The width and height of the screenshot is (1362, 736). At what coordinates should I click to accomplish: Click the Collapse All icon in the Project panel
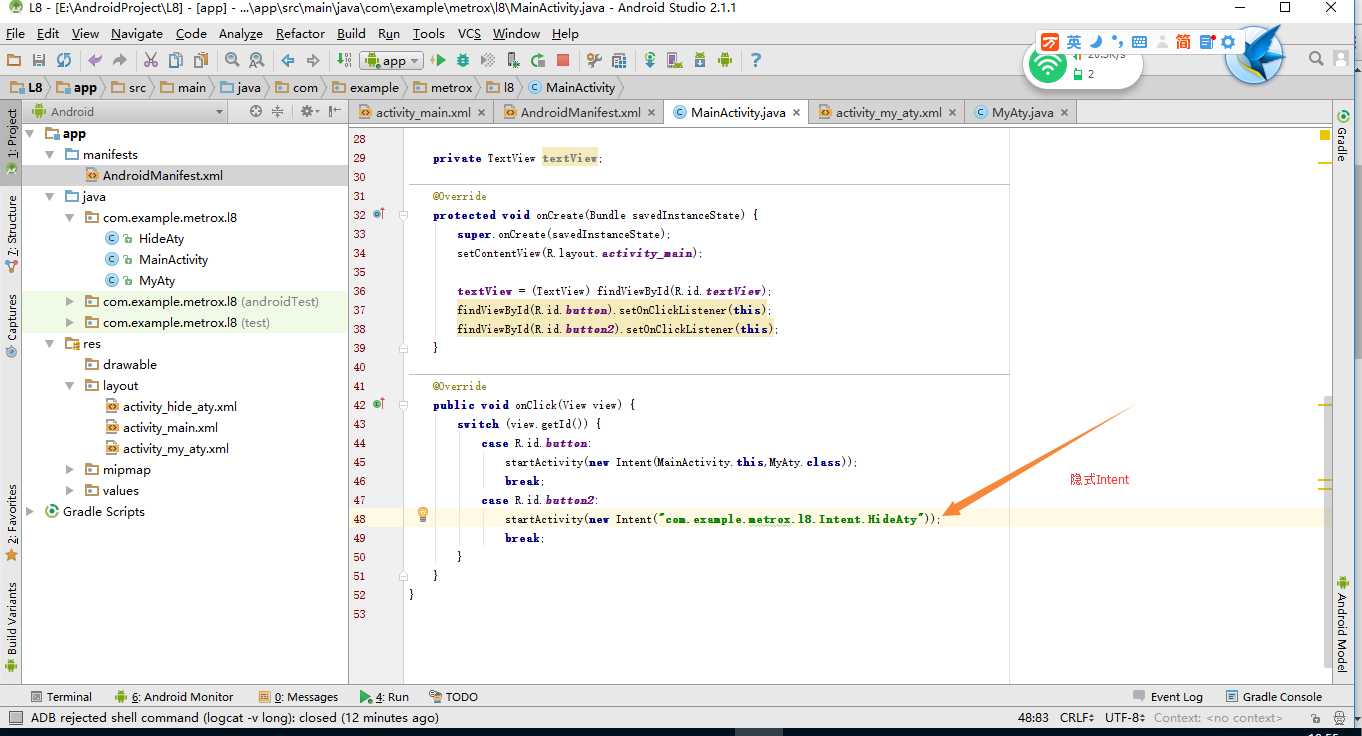pyautogui.click(x=278, y=112)
